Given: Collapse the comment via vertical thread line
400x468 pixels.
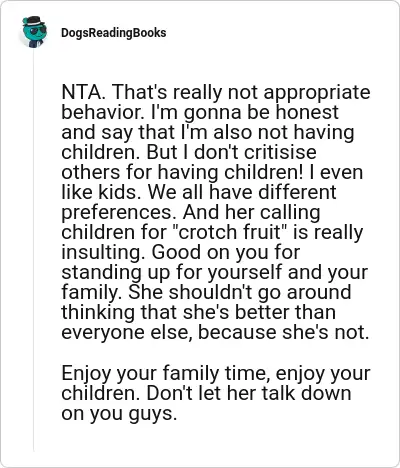Looking at the screenshot, I should [x=34, y=250].
